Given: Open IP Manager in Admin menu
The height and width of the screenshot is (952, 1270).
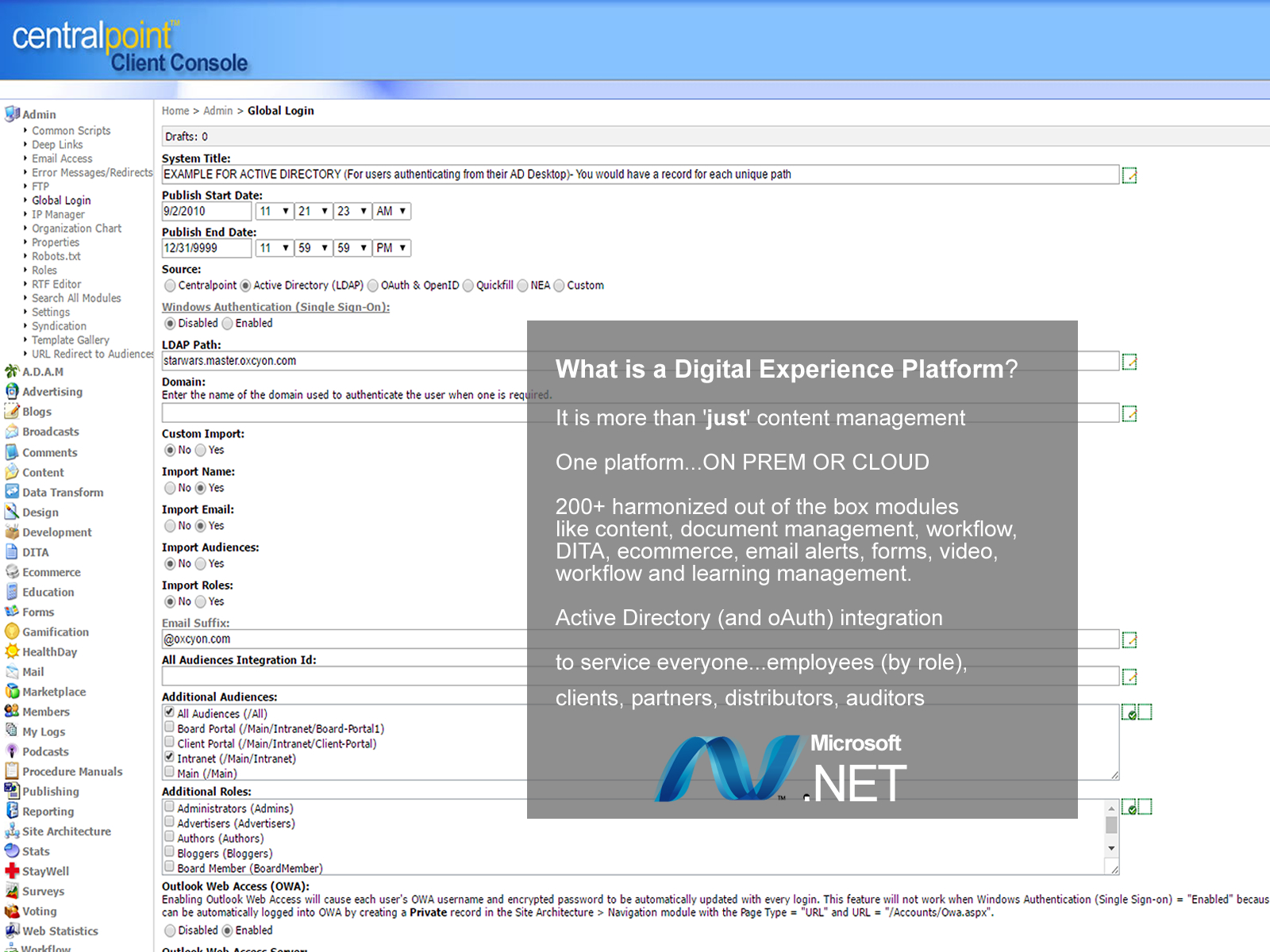Looking at the screenshot, I should pos(58,214).
